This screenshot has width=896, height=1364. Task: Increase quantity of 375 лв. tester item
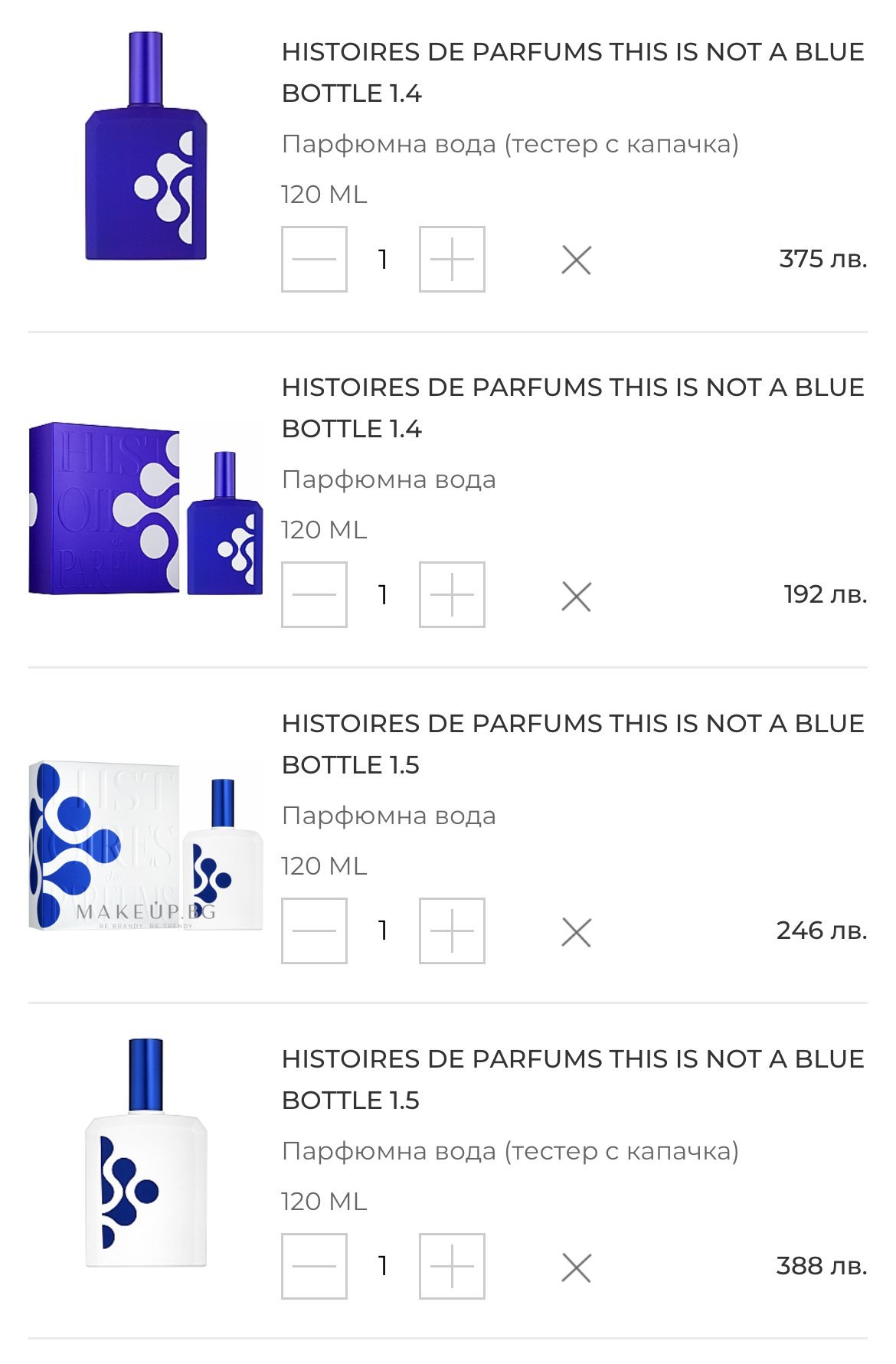pyautogui.click(x=452, y=260)
